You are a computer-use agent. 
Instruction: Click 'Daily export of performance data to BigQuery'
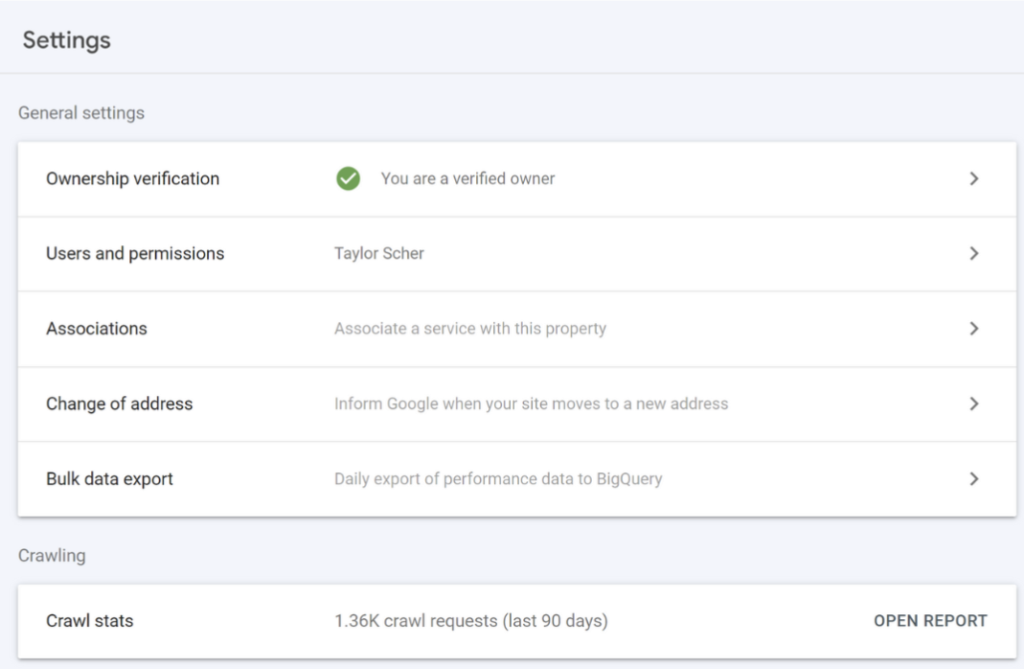(x=498, y=479)
